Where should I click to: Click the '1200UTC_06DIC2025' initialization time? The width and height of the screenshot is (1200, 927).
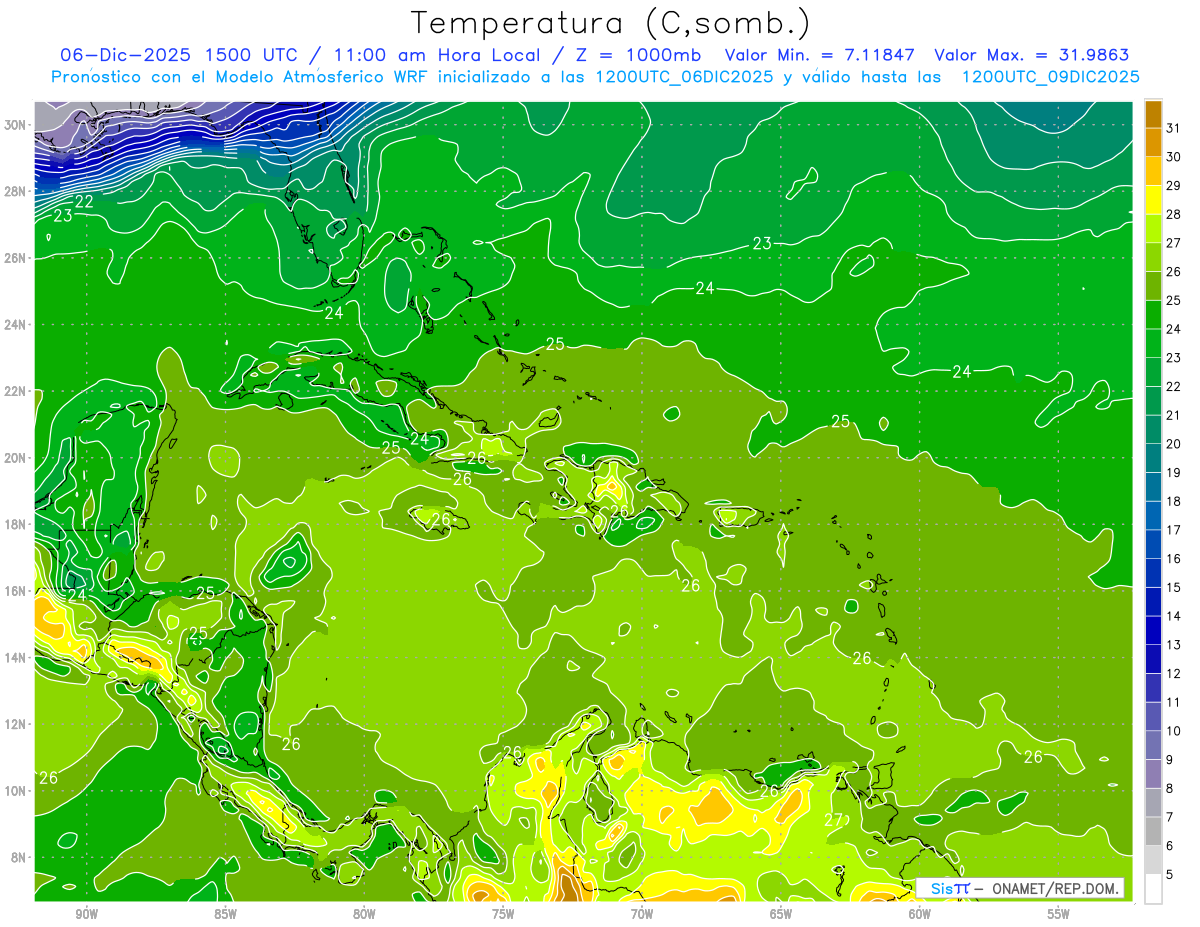click(684, 77)
